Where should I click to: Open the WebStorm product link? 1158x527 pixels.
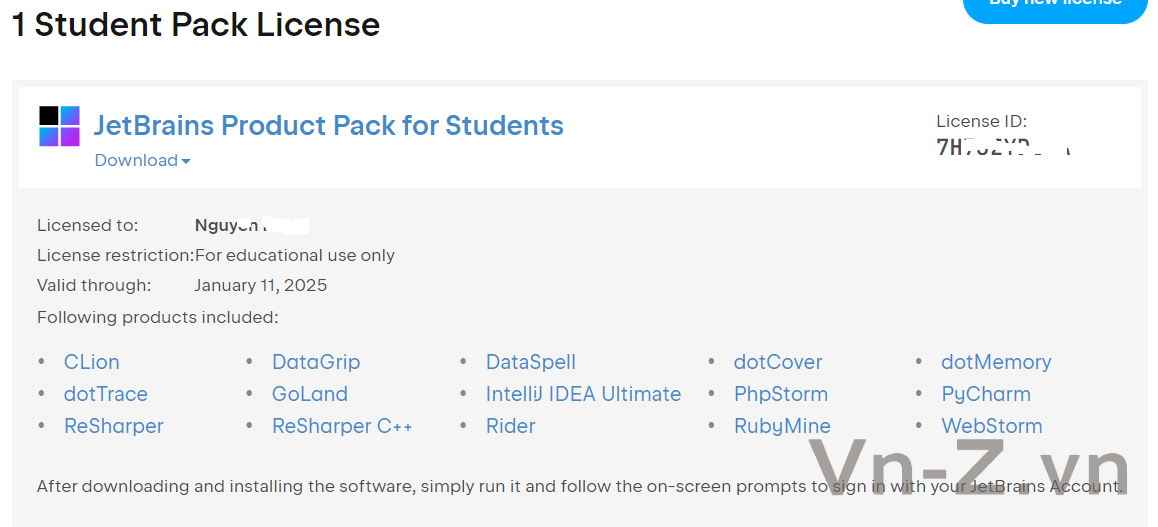[992, 426]
